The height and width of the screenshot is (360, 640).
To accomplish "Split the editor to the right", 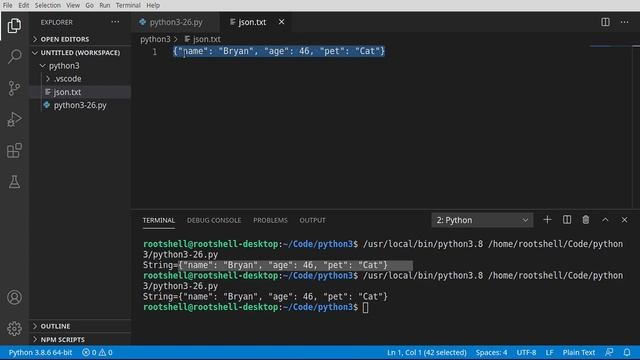I will coord(605,22).
